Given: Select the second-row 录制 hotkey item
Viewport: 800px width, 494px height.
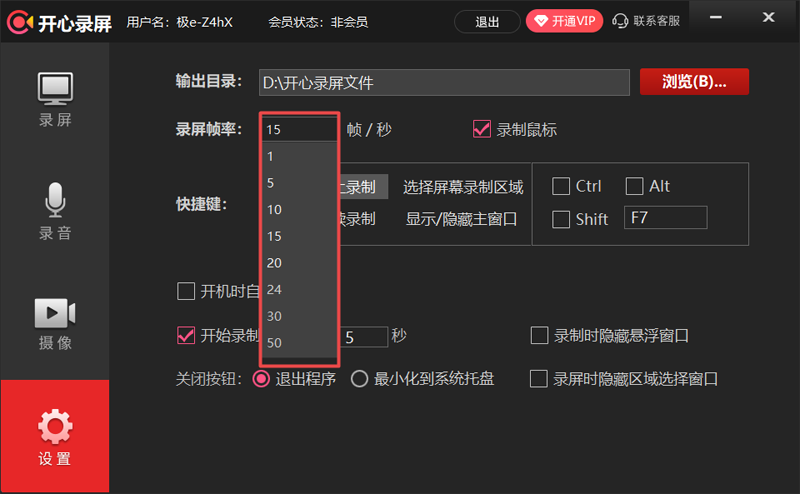Looking at the screenshot, I should pyautogui.click(x=357, y=219).
